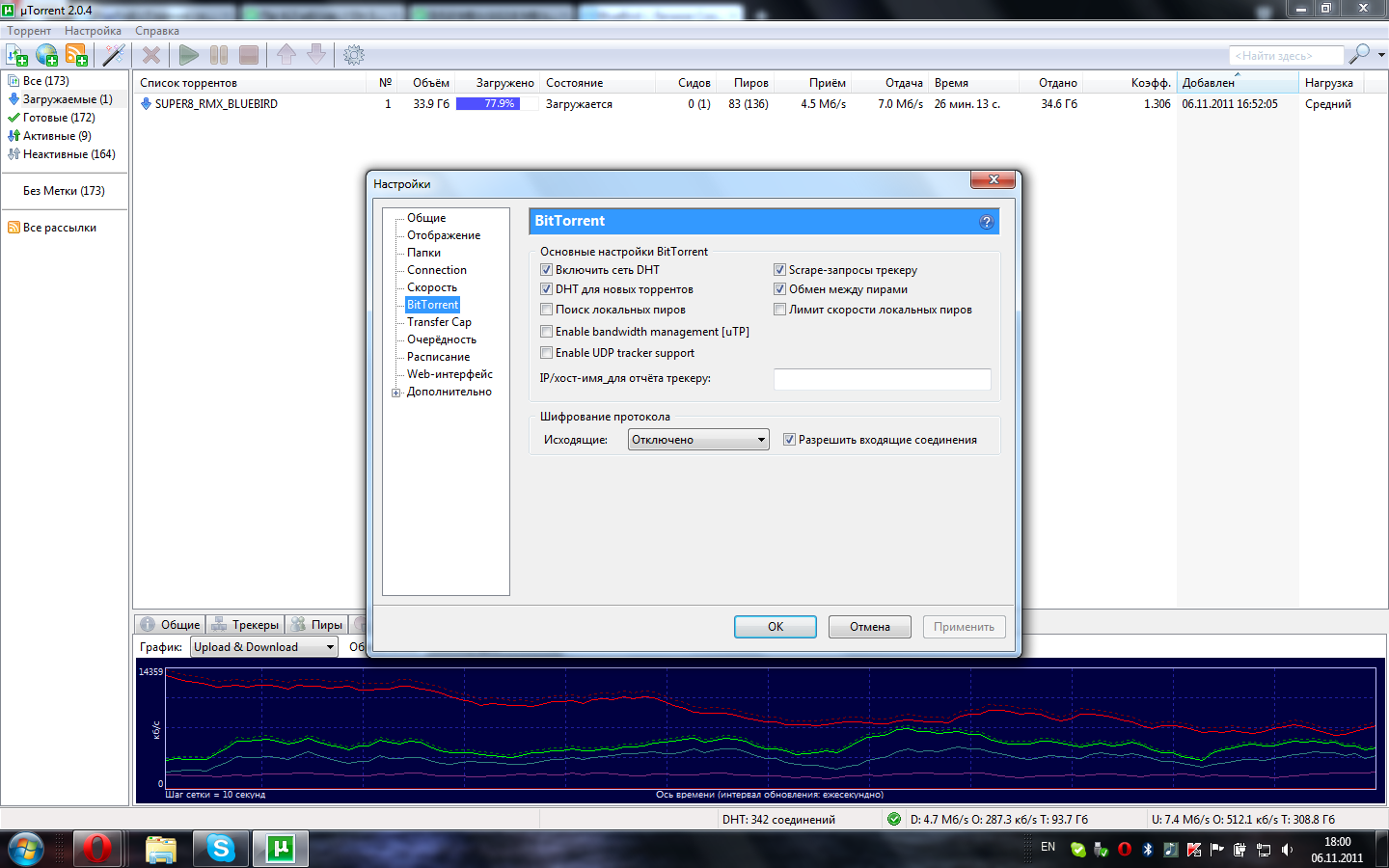Click the 'Найти здесь' search field
The image size is (1389, 868).
(1286, 56)
